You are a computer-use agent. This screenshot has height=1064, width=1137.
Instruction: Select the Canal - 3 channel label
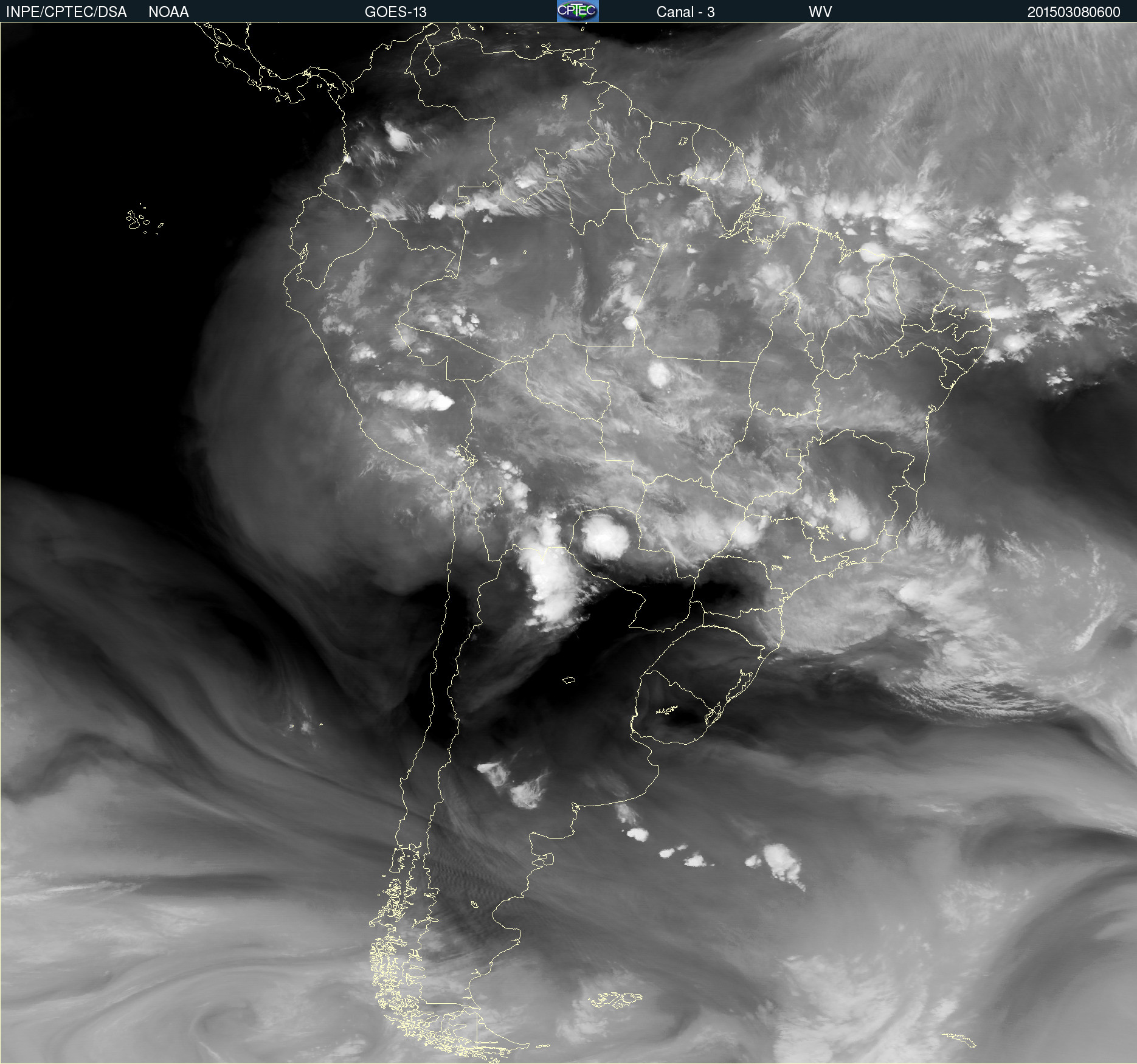pyautogui.click(x=685, y=12)
